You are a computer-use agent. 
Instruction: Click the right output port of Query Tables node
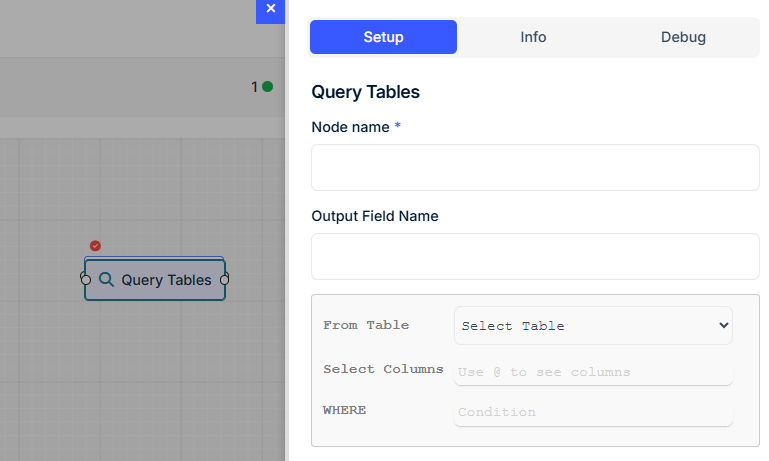coord(225,280)
